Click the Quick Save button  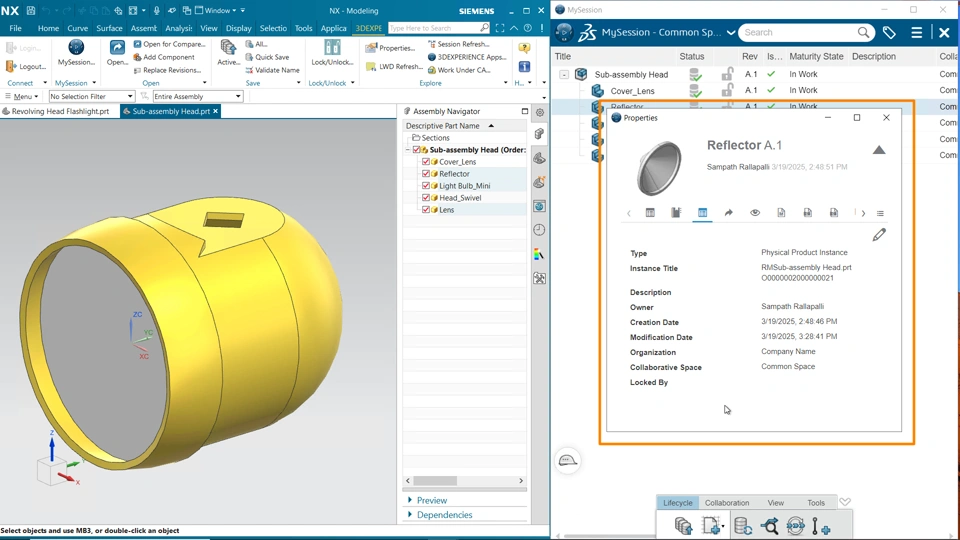[268, 57]
